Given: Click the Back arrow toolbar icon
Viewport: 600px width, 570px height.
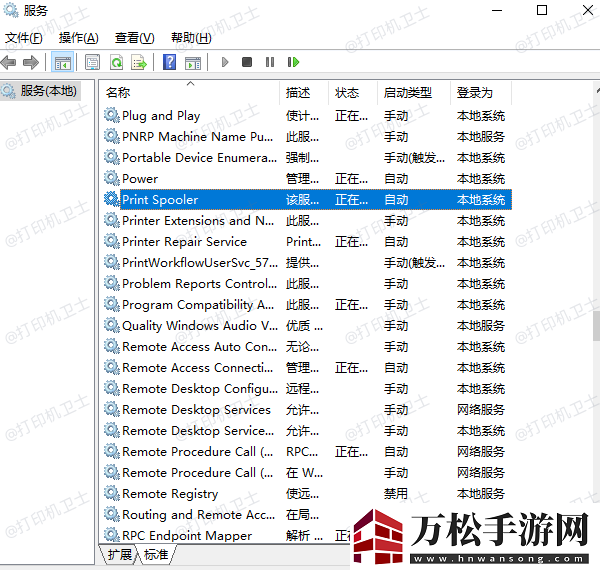Looking at the screenshot, I should tap(8, 62).
